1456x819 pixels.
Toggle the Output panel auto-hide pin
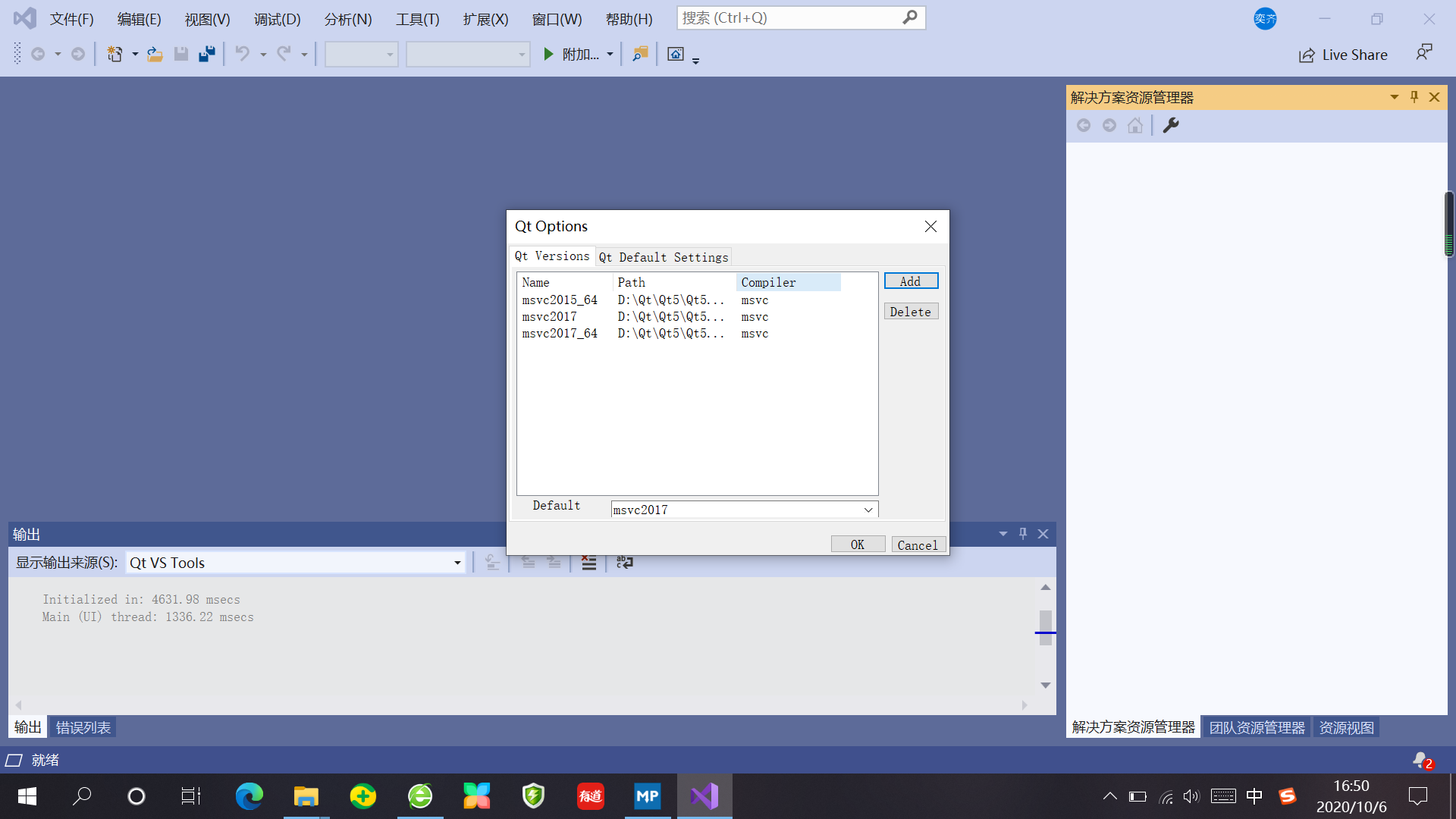[1023, 534]
